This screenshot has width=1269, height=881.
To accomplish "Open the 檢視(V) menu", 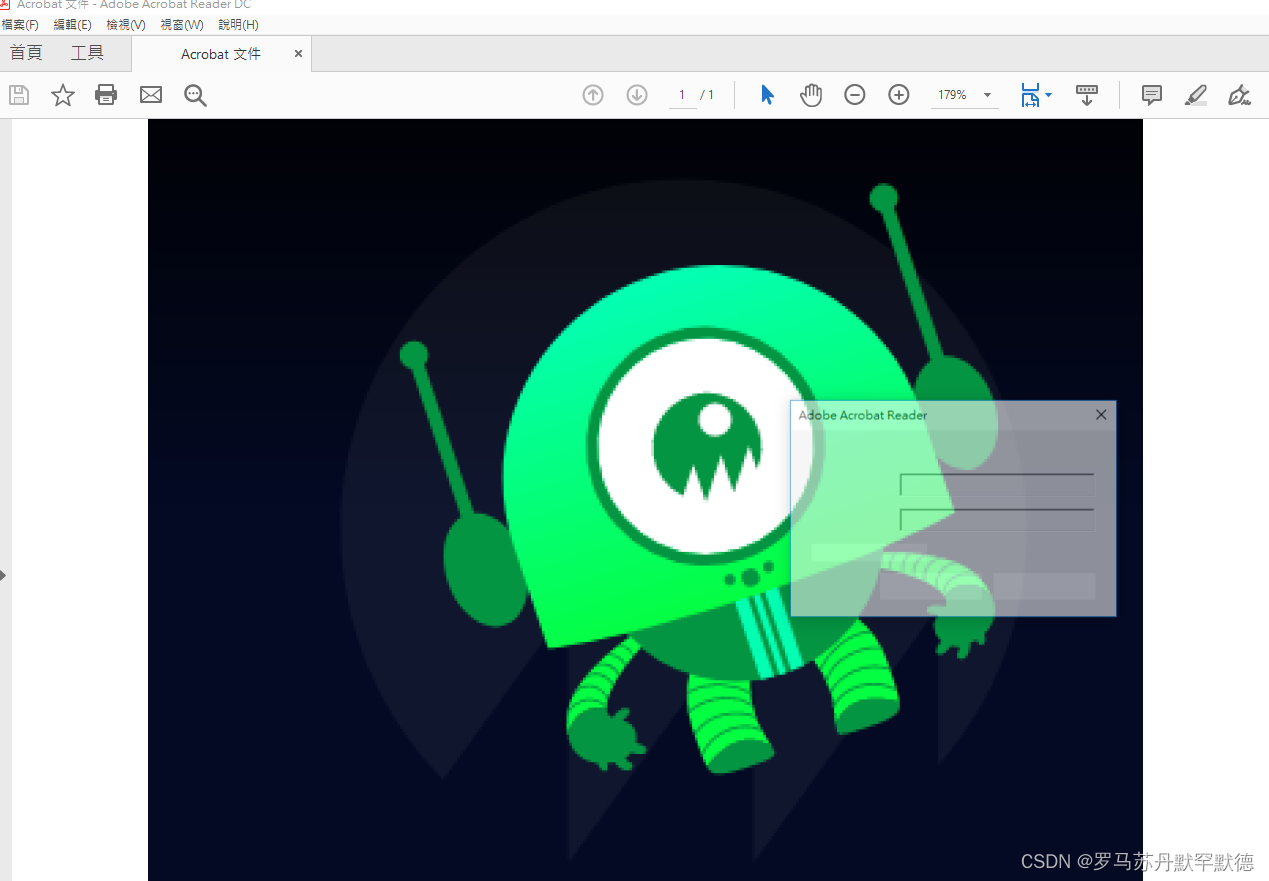I will point(126,25).
